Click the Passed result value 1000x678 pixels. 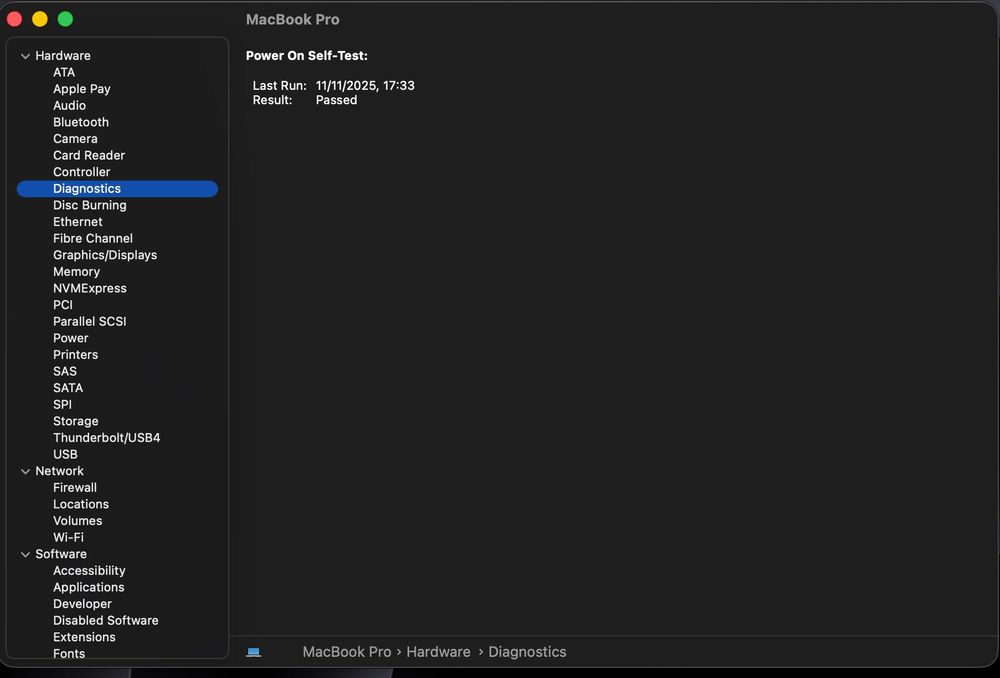pyautogui.click(x=336, y=100)
